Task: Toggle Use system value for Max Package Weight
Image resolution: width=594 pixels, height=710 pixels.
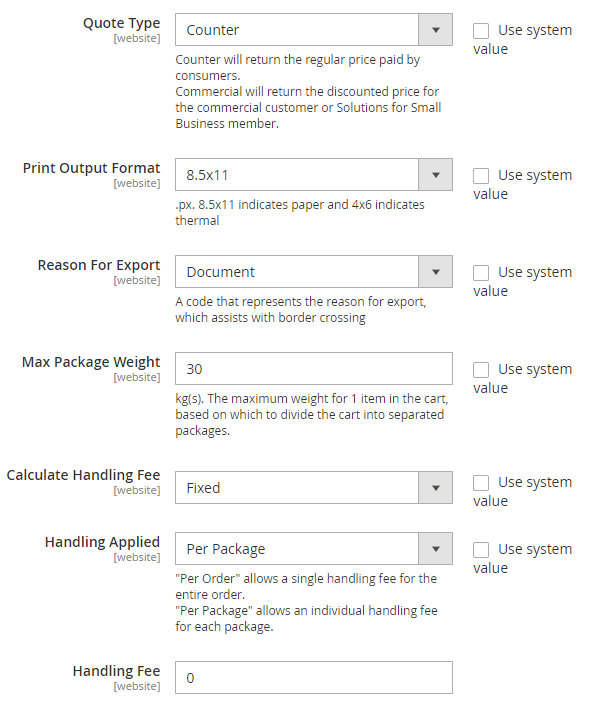Action: (x=481, y=370)
